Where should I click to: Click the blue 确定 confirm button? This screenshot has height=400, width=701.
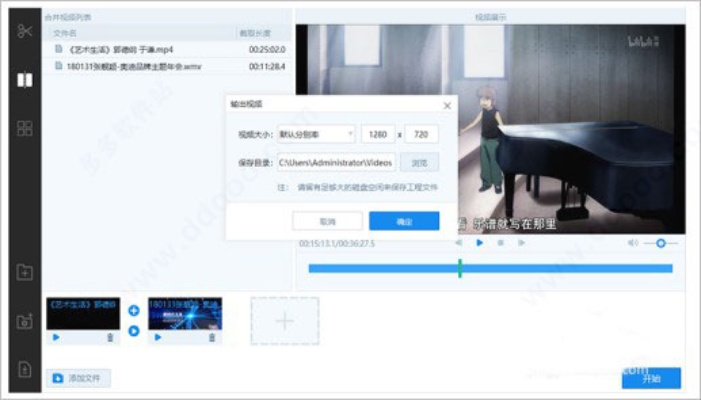[404, 221]
